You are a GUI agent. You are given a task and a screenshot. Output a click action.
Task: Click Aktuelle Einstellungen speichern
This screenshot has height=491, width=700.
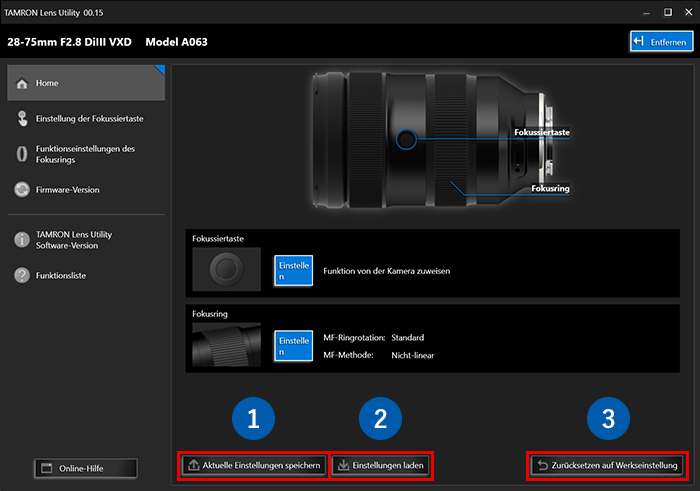click(254, 466)
